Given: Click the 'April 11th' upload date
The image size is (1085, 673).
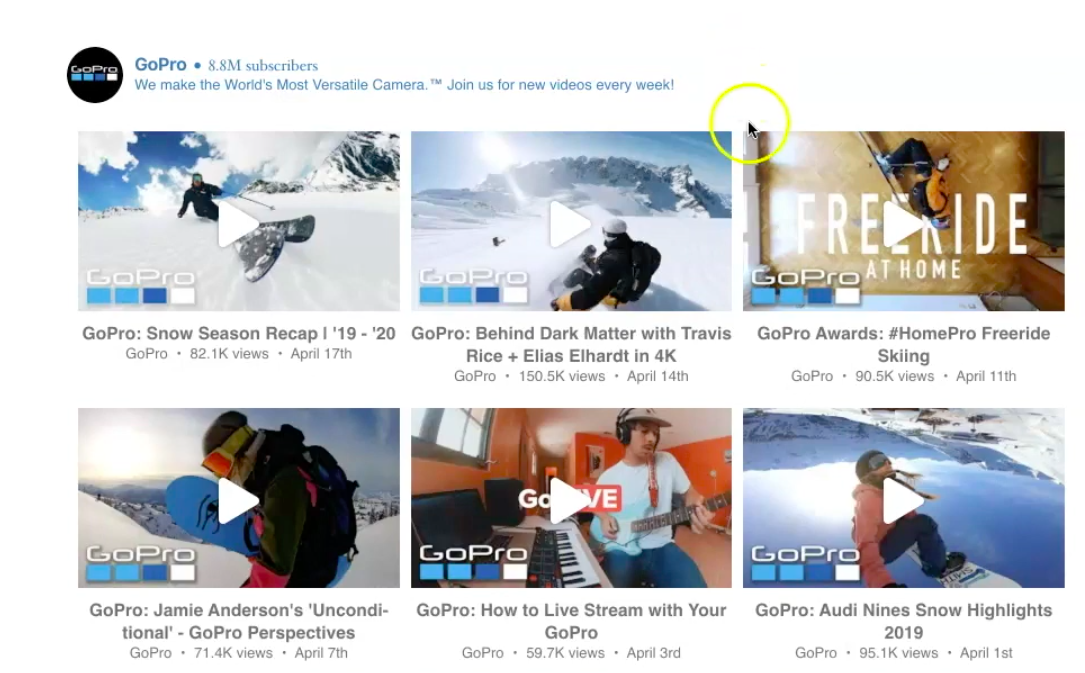Looking at the screenshot, I should [x=986, y=376].
